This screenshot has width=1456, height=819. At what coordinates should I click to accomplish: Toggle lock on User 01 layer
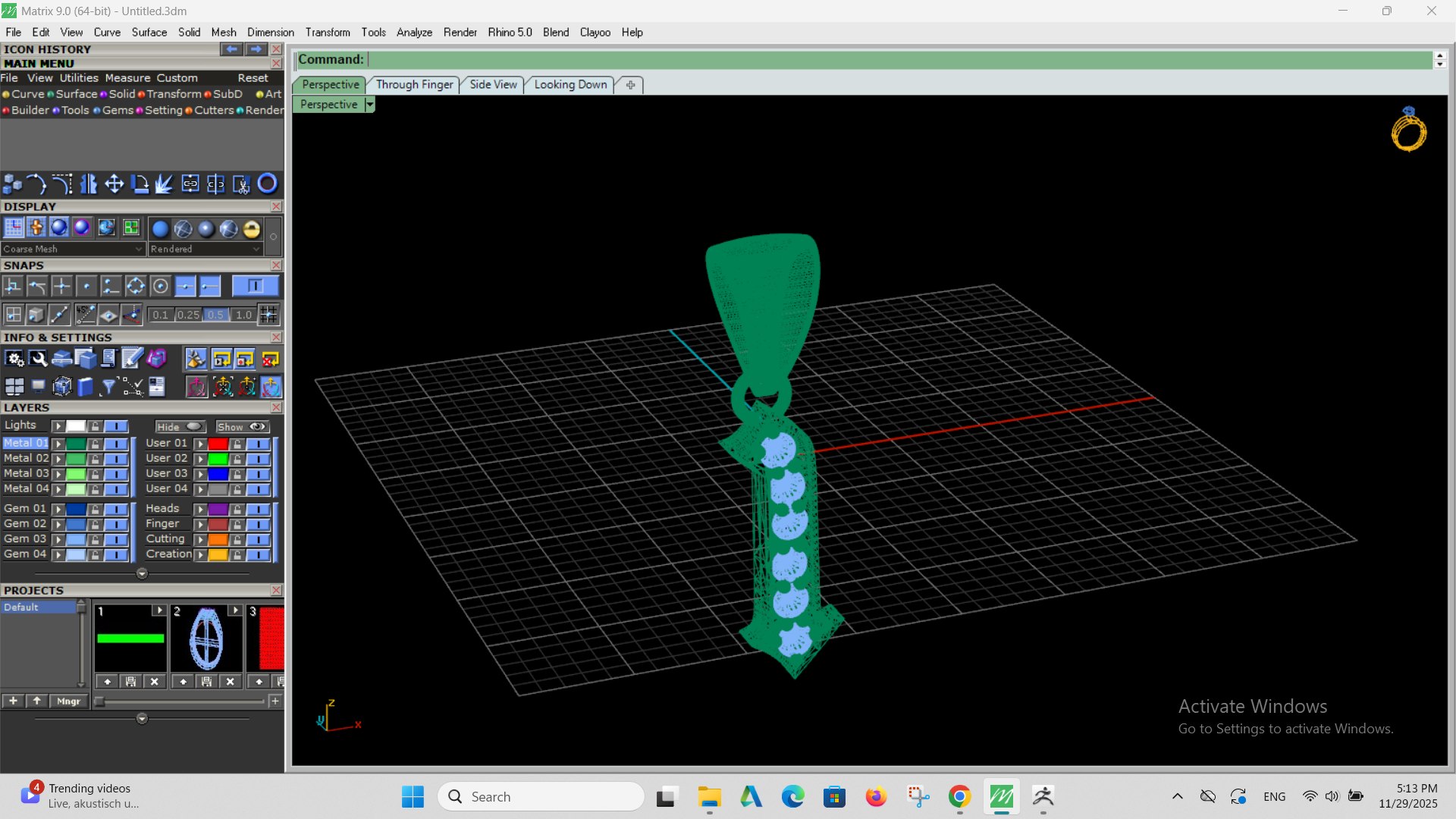point(237,444)
